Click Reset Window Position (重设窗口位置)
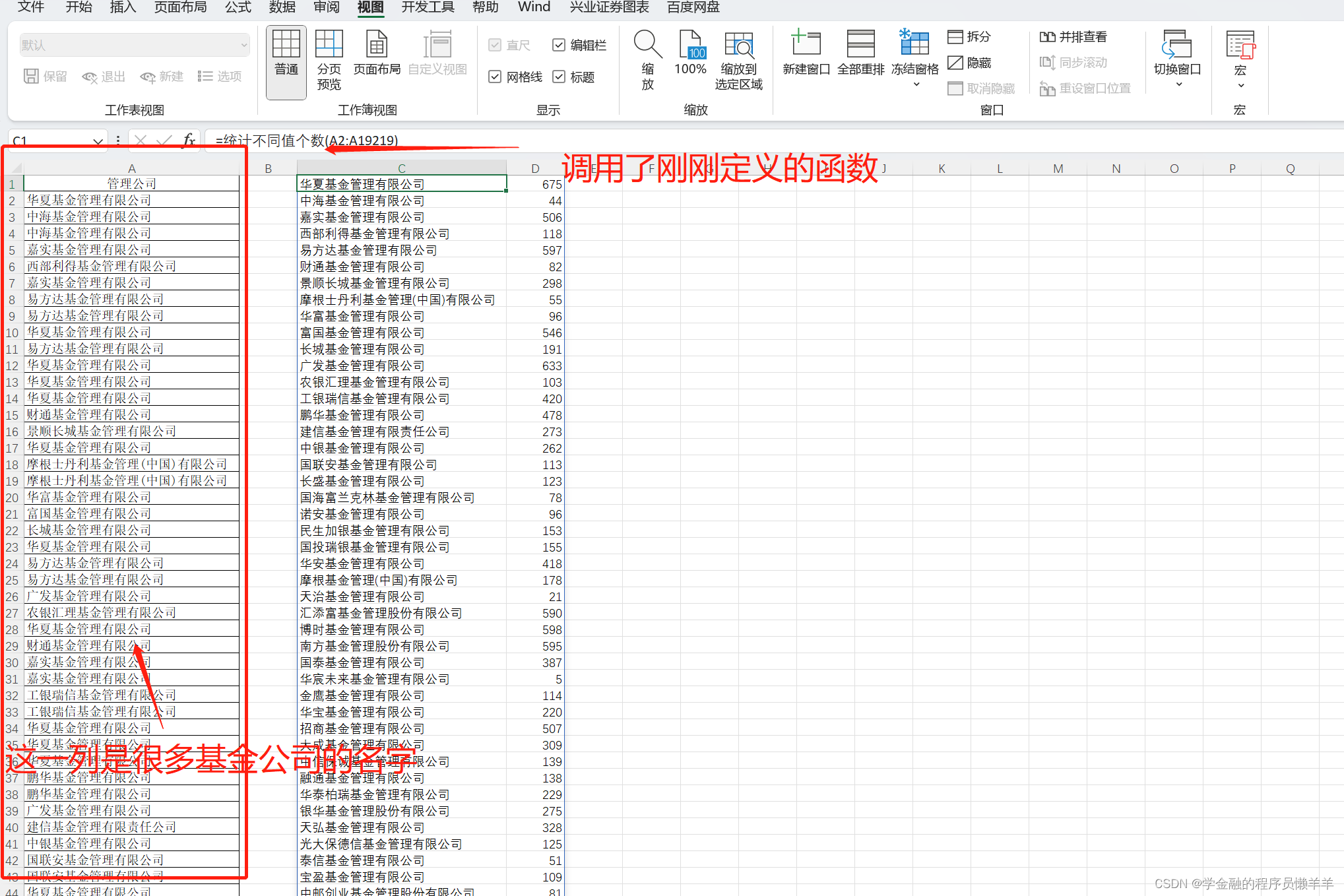Image resolution: width=1344 pixels, height=896 pixels. (x=1085, y=88)
